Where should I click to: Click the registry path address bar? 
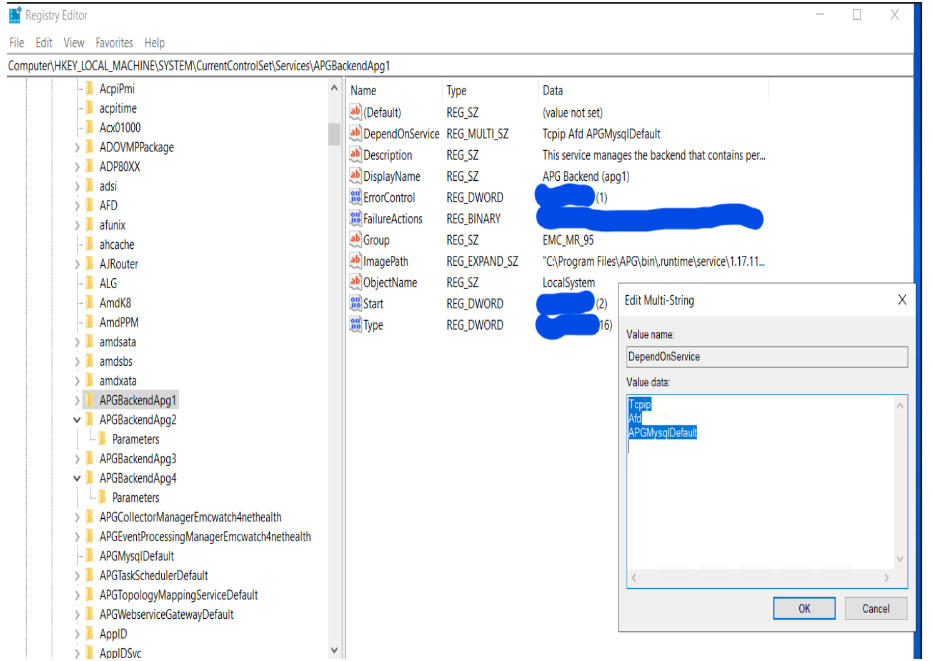460,66
